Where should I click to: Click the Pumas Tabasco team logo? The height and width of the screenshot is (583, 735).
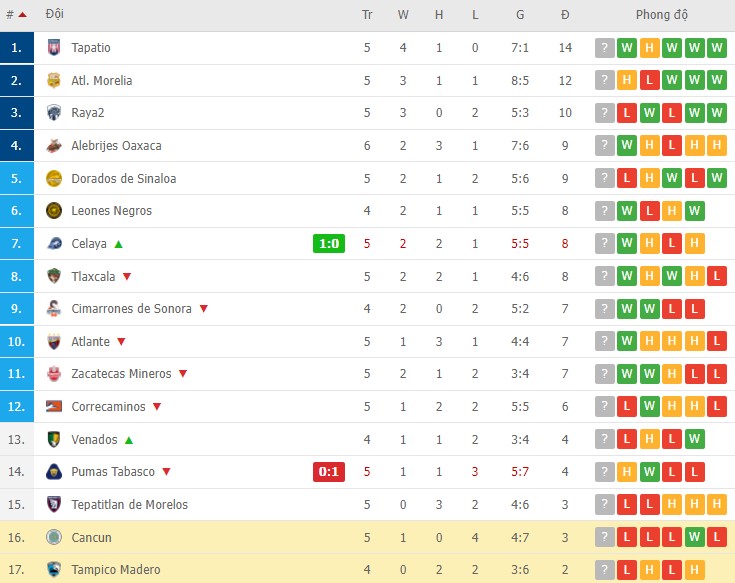click(54, 472)
